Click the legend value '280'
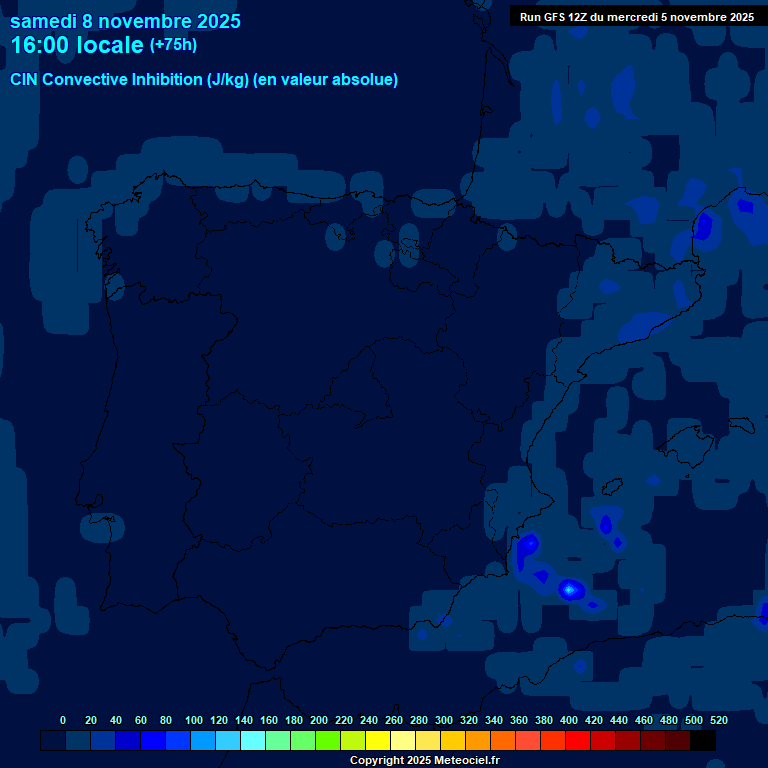Screen dimensions: 768x768 pos(419,720)
